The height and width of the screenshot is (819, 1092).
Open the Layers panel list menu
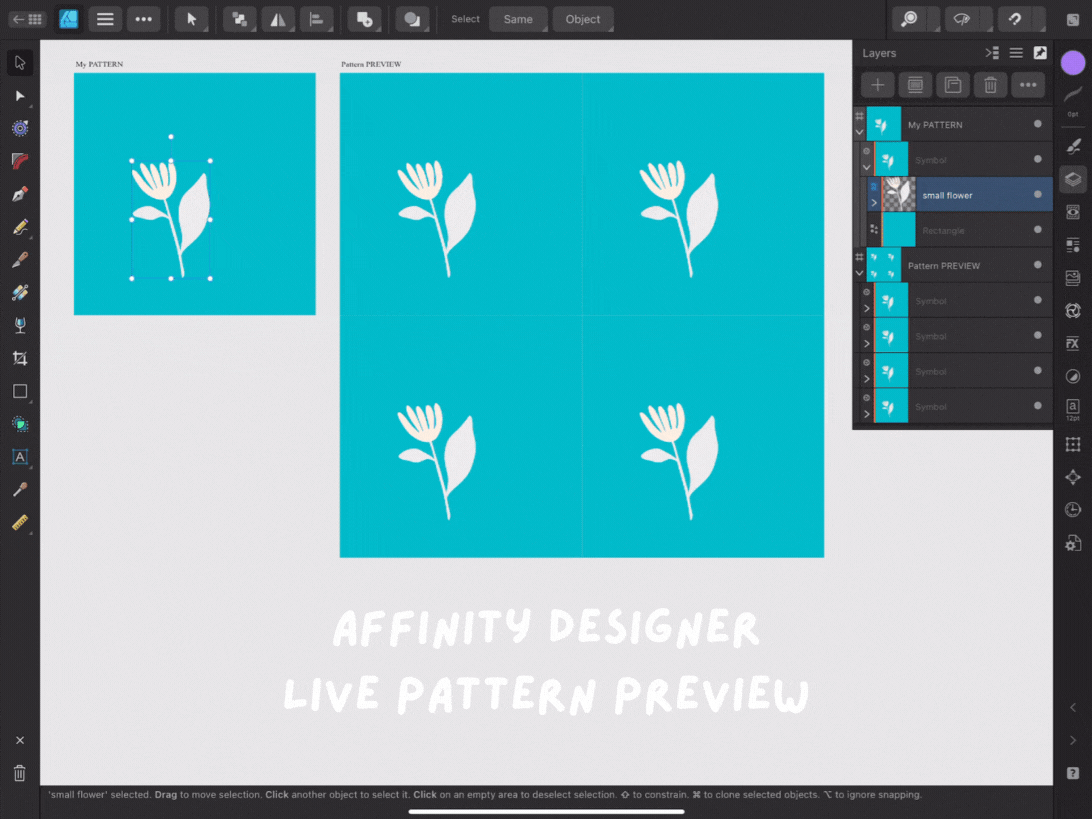click(1016, 53)
